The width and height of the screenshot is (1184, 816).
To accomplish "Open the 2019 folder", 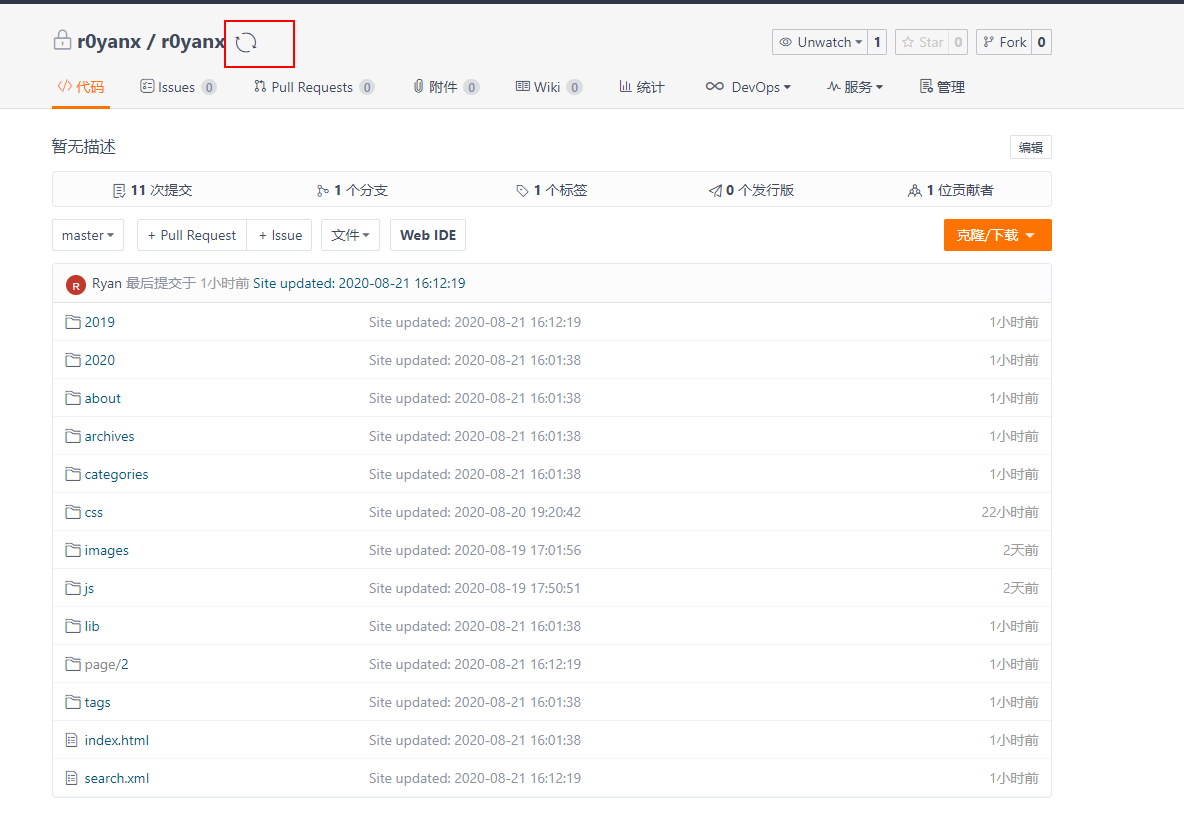I will point(99,322).
